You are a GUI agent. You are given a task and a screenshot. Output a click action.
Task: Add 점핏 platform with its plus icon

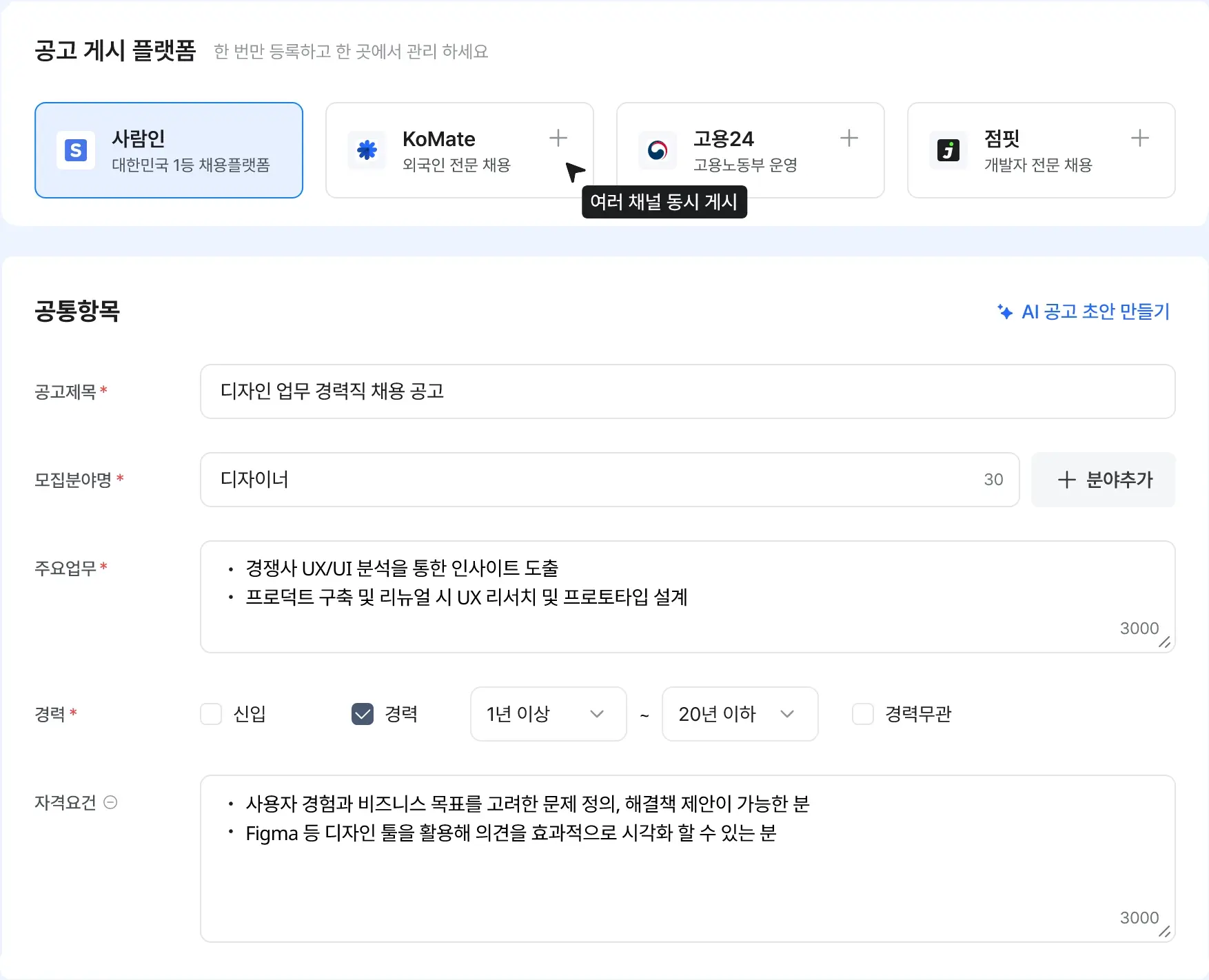pyautogui.click(x=1140, y=138)
